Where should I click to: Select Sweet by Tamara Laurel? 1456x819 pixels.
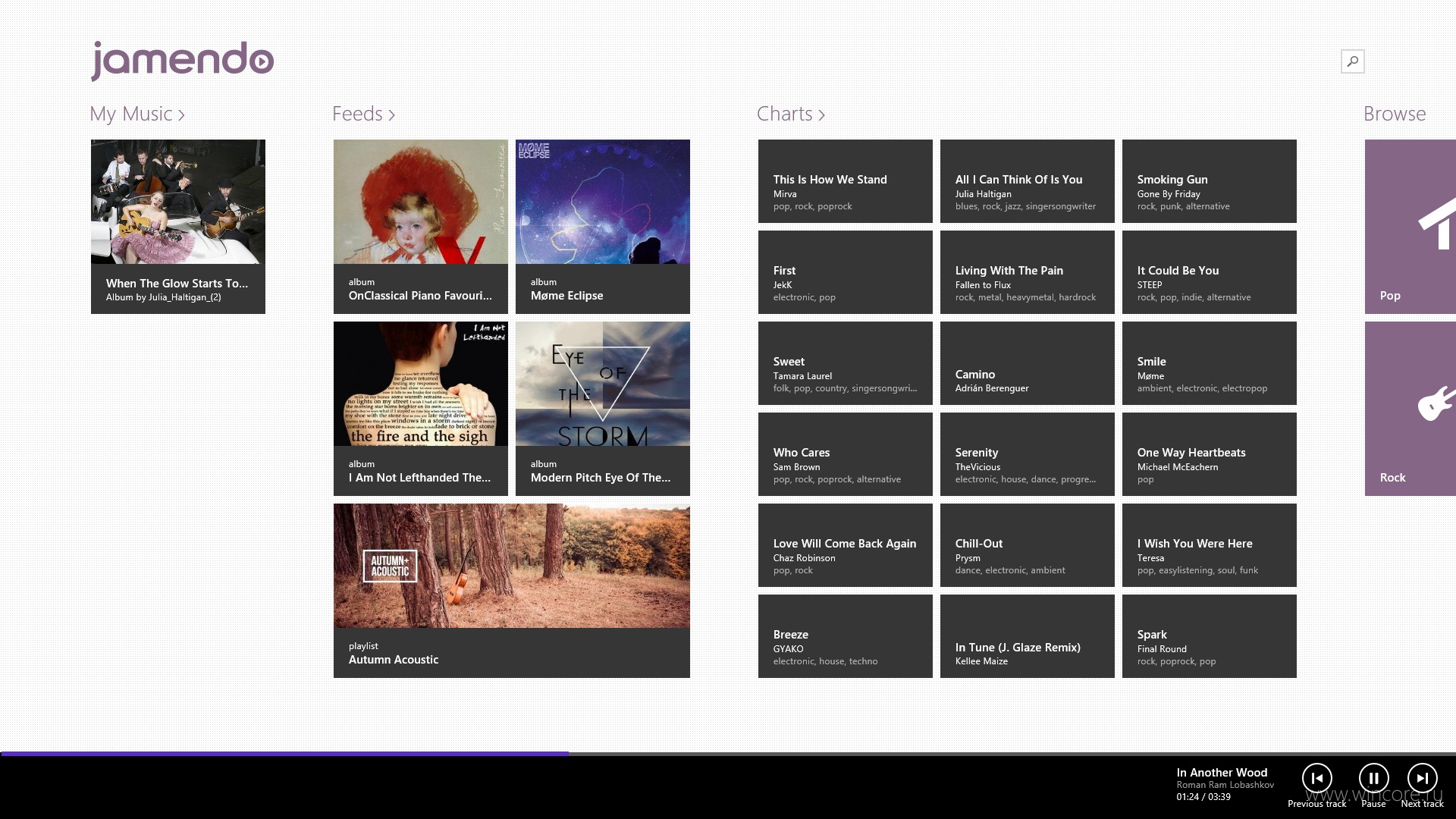[846, 363]
